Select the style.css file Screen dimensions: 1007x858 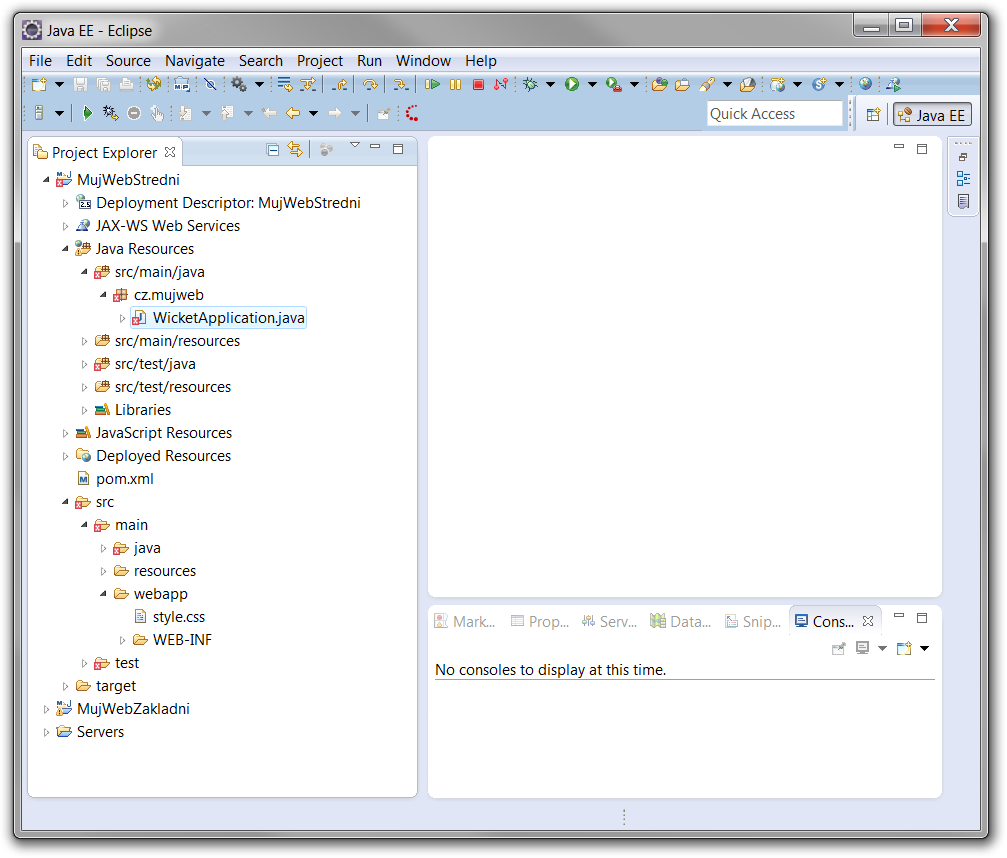pyautogui.click(x=178, y=617)
